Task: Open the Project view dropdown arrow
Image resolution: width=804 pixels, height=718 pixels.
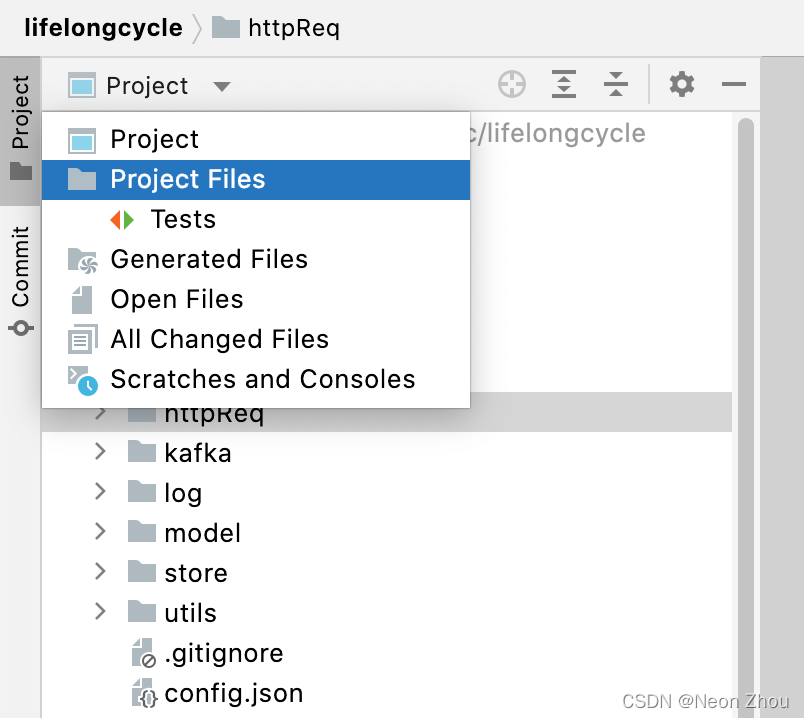Action: [x=222, y=87]
